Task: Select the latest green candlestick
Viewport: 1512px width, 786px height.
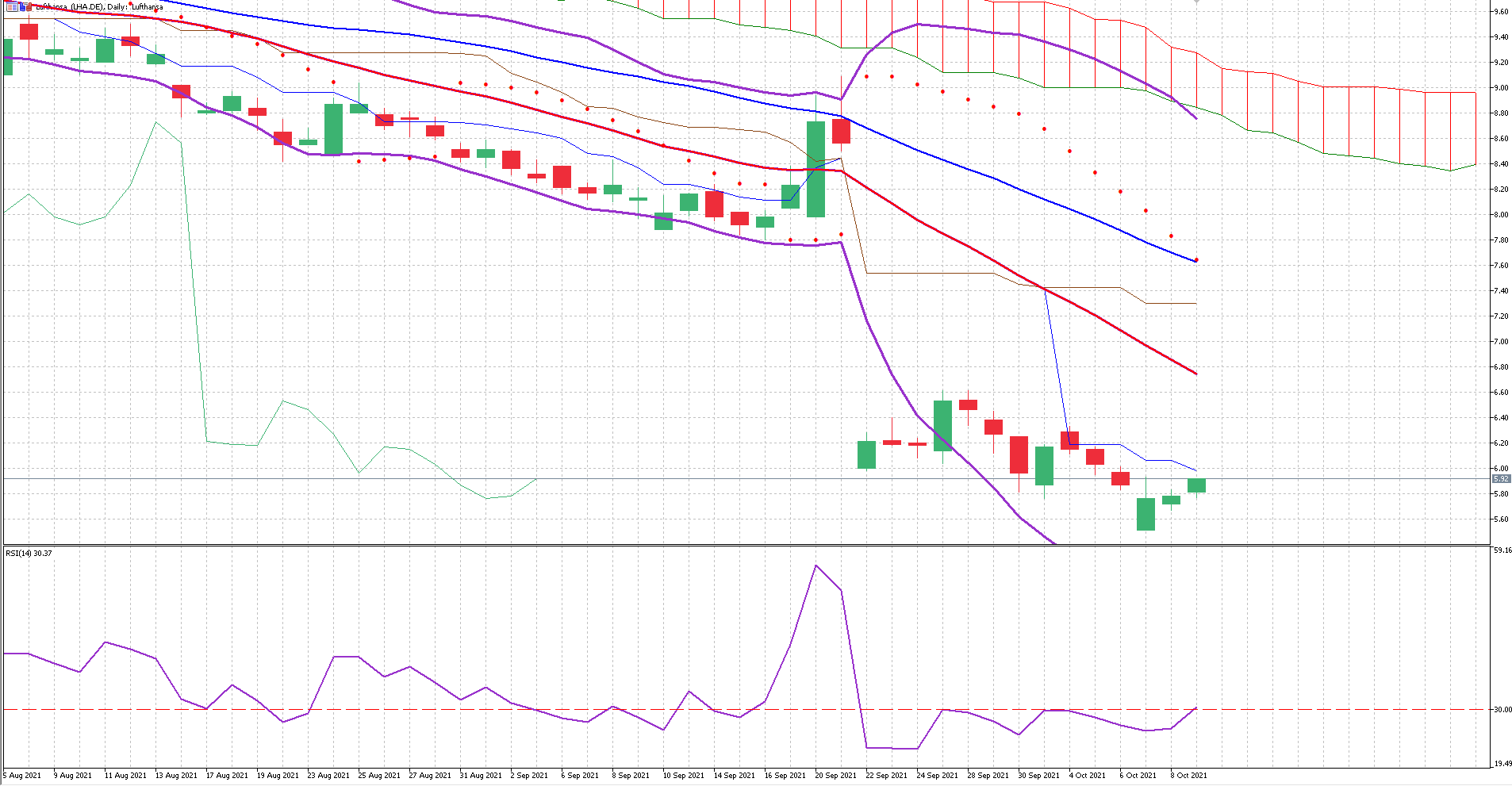Action: coord(1196,485)
